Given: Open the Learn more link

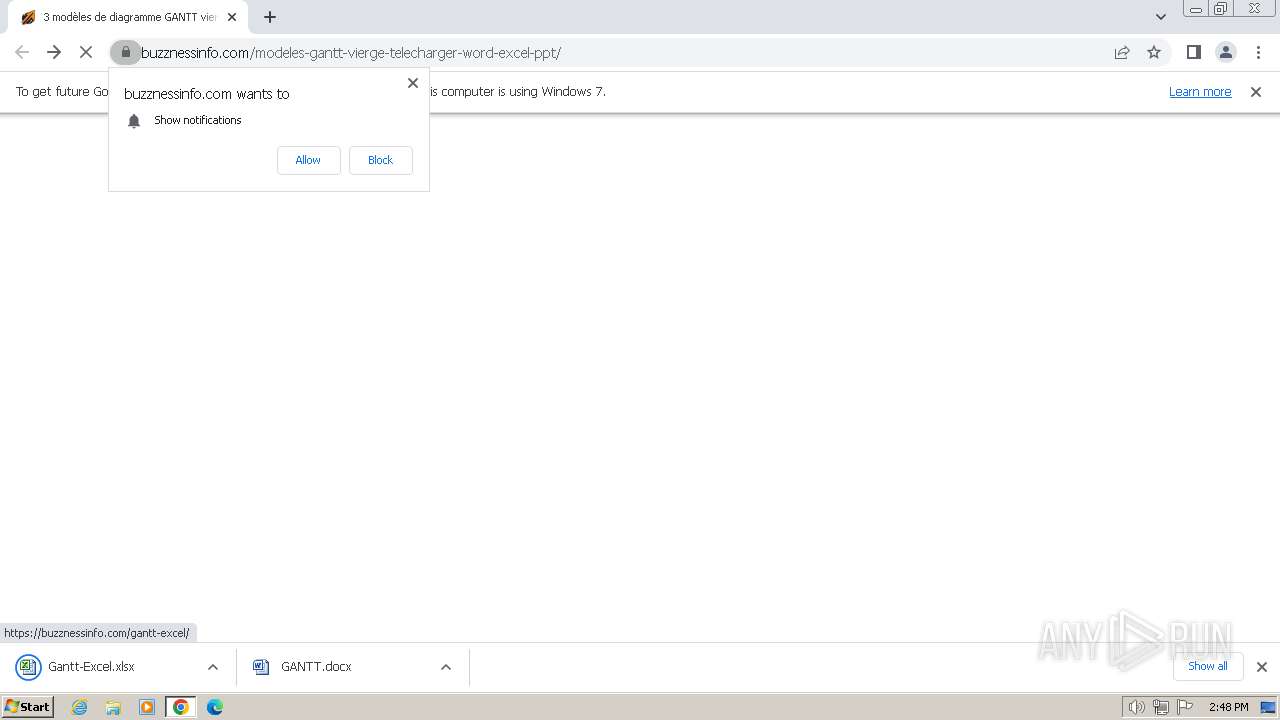Looking at the screenshot, I should click(1200, 91).
